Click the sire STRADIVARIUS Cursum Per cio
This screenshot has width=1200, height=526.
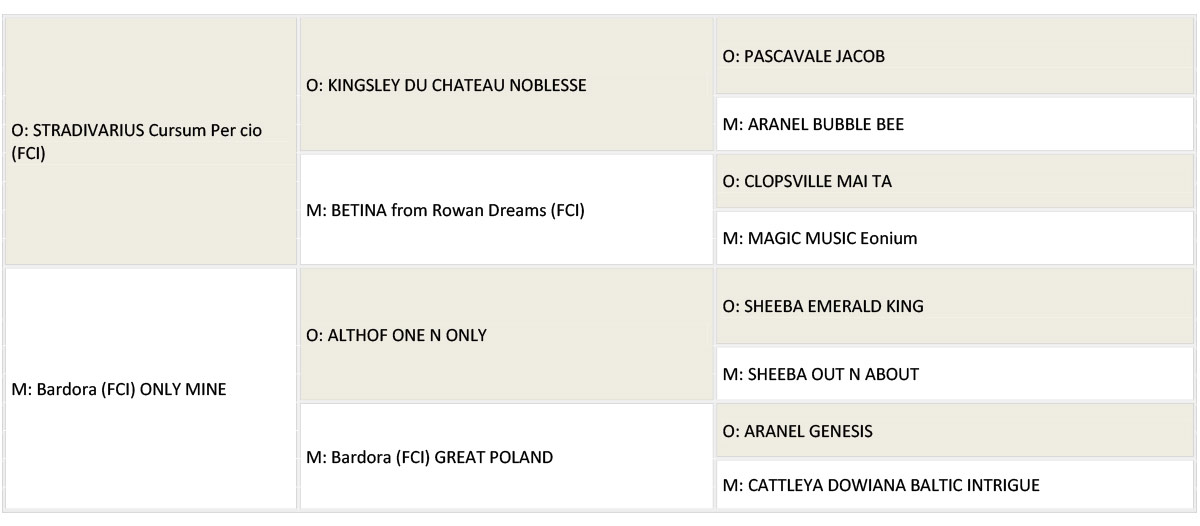[x=139, y=143]
